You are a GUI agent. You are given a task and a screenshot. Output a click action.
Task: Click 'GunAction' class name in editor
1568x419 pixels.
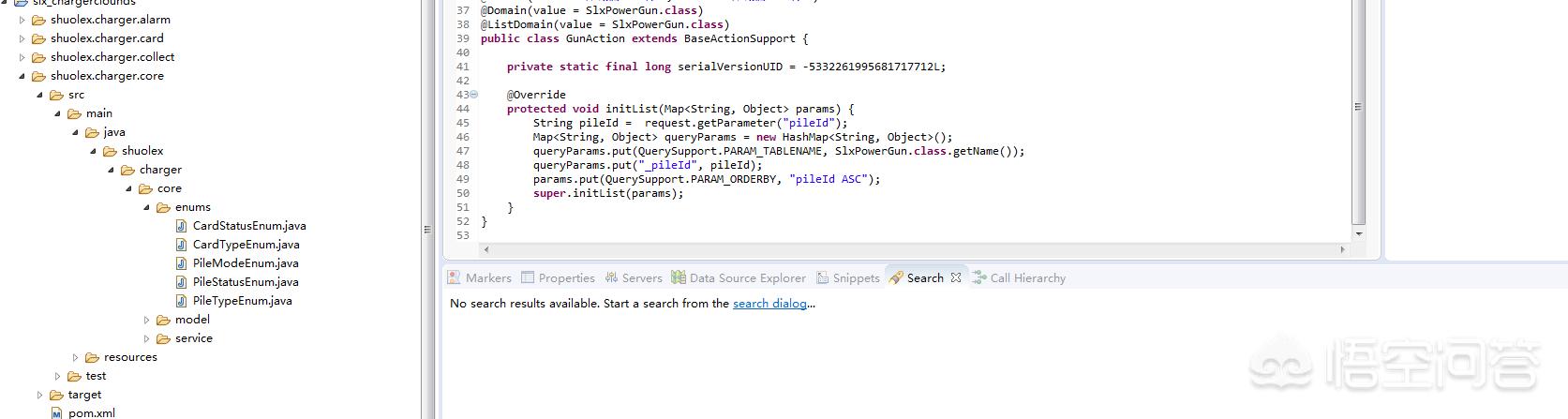[595, 38]
